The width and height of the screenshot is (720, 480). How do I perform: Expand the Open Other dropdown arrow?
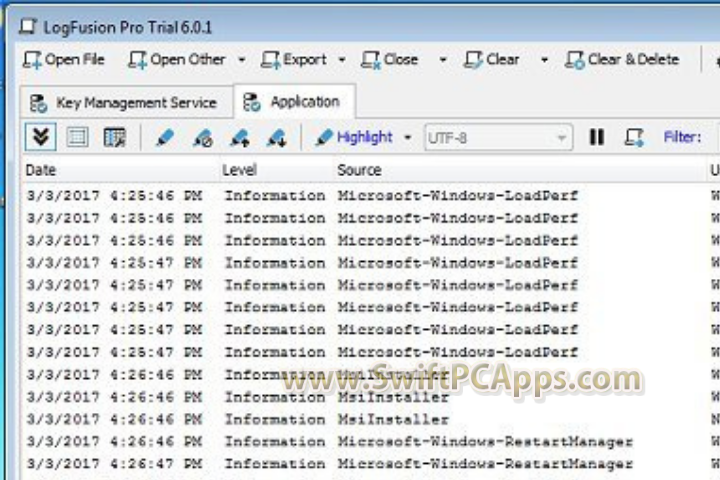[x=242, y=60]
